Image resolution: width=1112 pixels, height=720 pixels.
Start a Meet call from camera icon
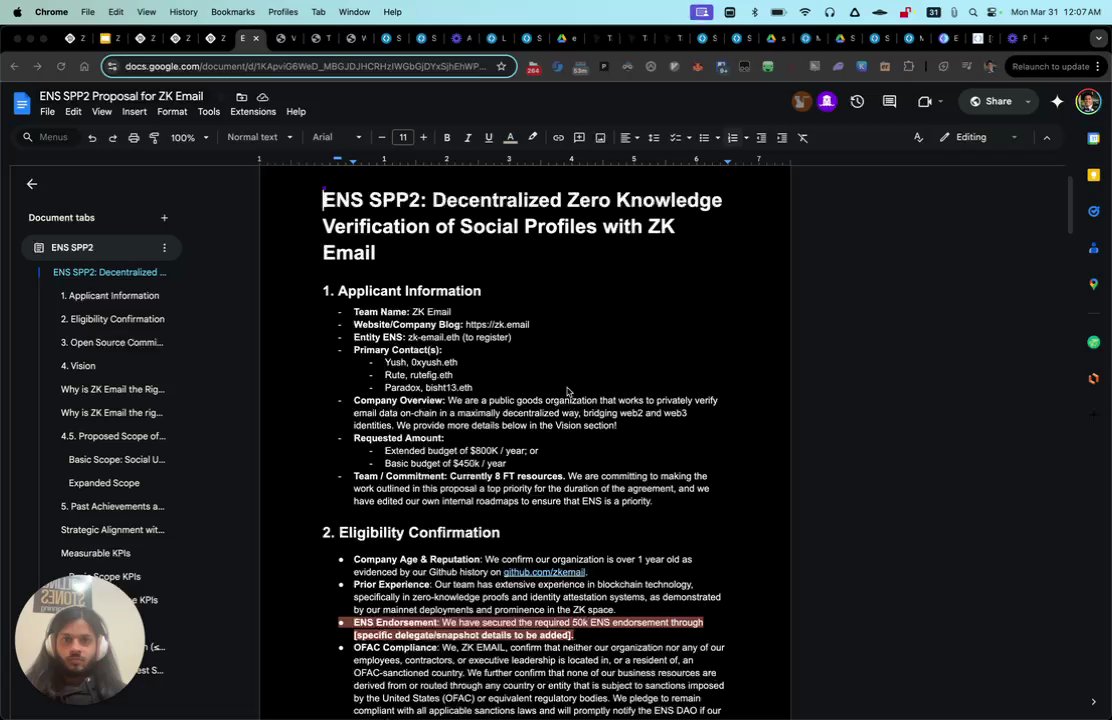tap(925, 101)
